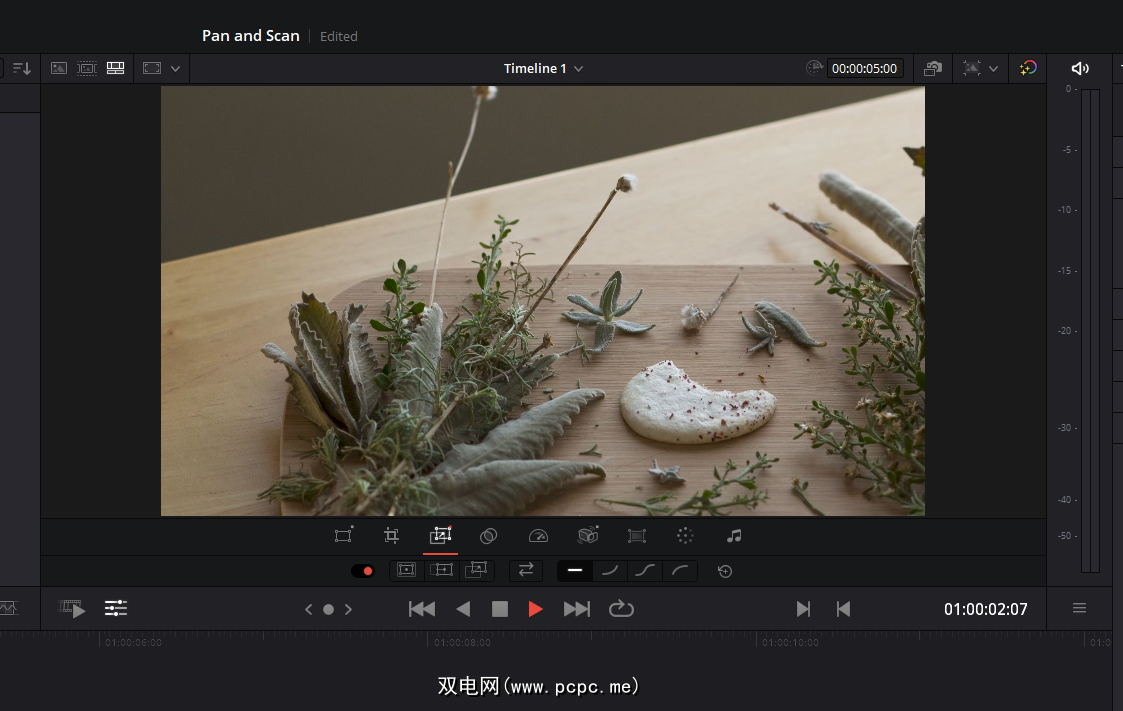Switch to the Dynamic Zoom tab
Screen dimensions: 1123x711
coord(440,536)
